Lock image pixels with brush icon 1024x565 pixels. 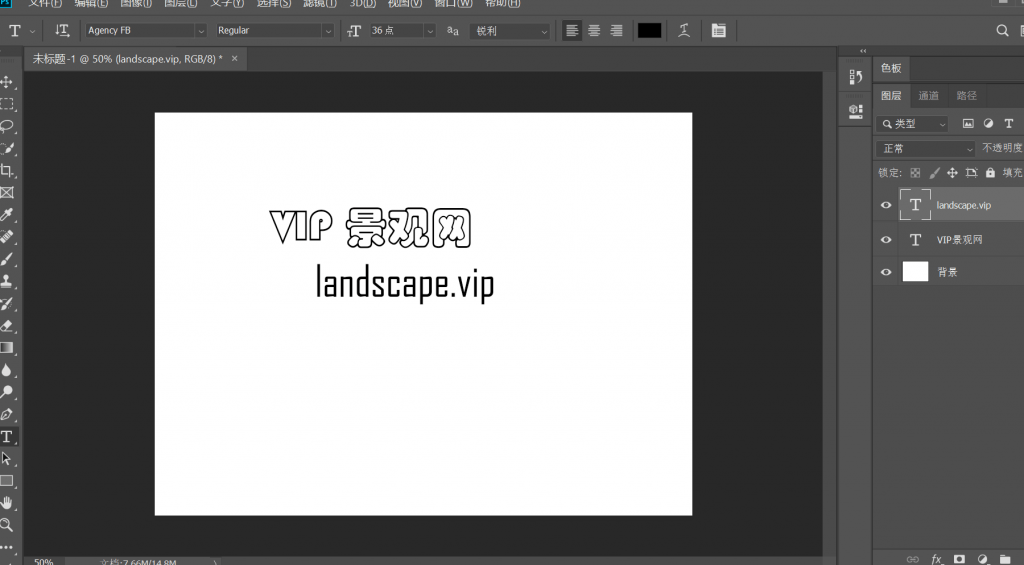click(x=934, y=173)
